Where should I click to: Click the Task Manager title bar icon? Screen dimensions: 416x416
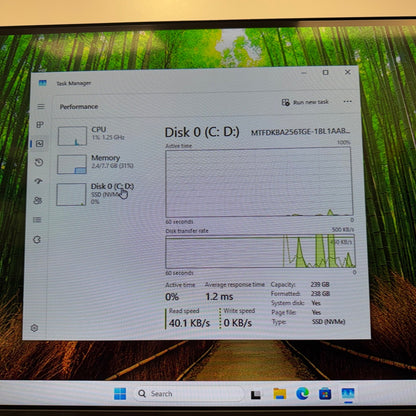tap(42, 83)
